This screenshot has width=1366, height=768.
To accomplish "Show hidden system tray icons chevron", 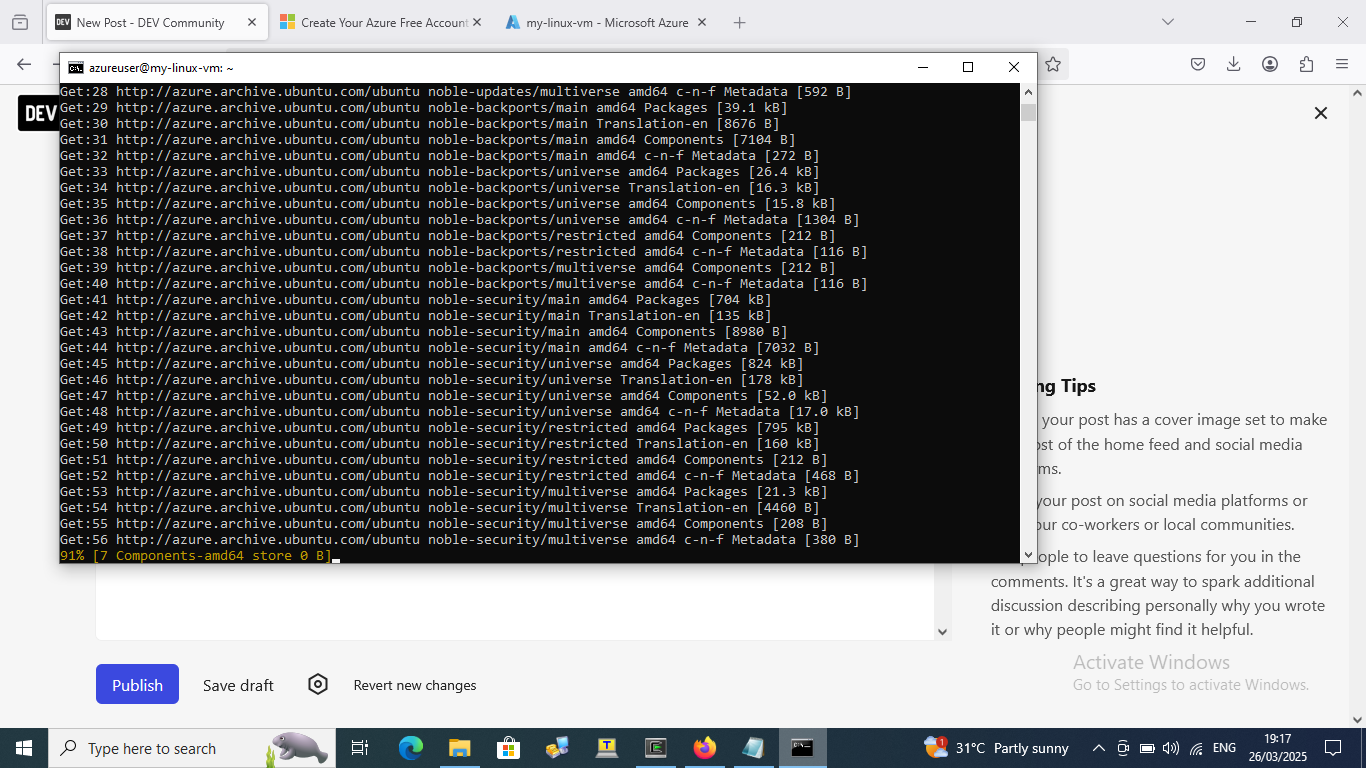I will point(1098,748).
